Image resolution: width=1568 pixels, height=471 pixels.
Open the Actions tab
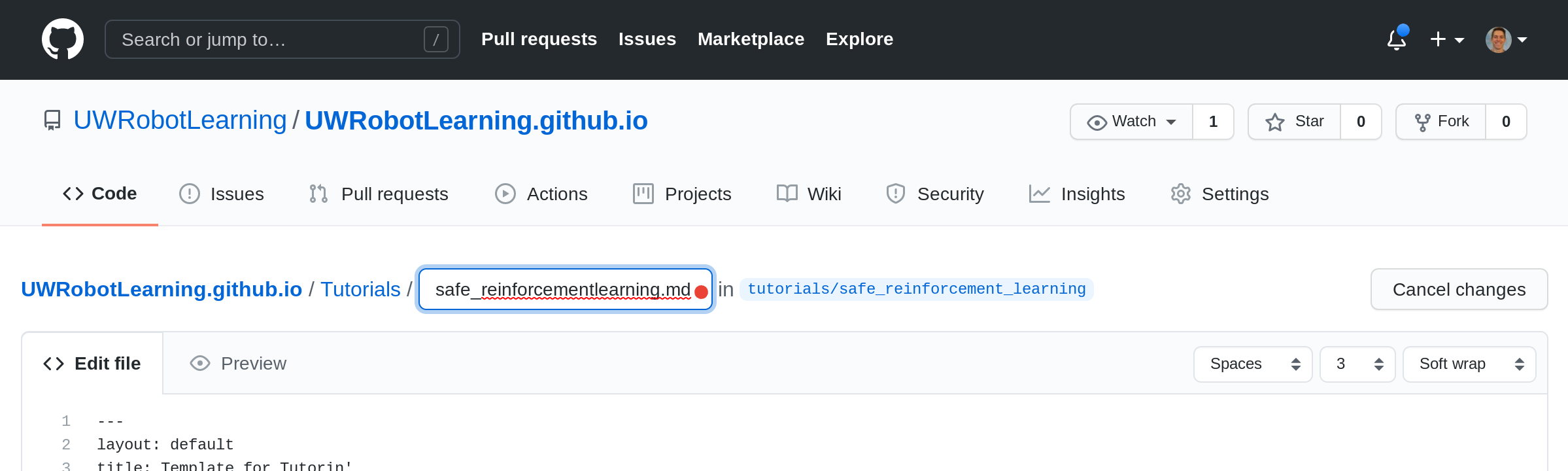tap(541, 194)
